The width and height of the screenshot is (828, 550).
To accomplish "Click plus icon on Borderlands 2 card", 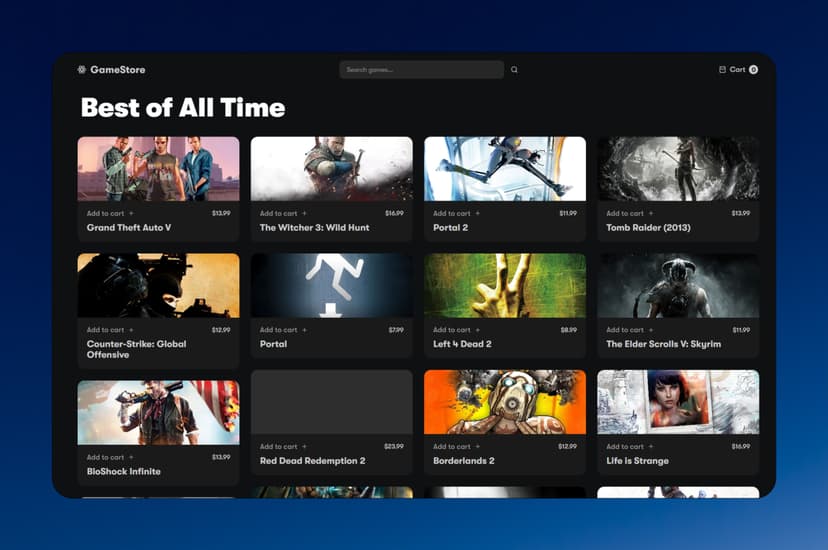I will (478, 447).
